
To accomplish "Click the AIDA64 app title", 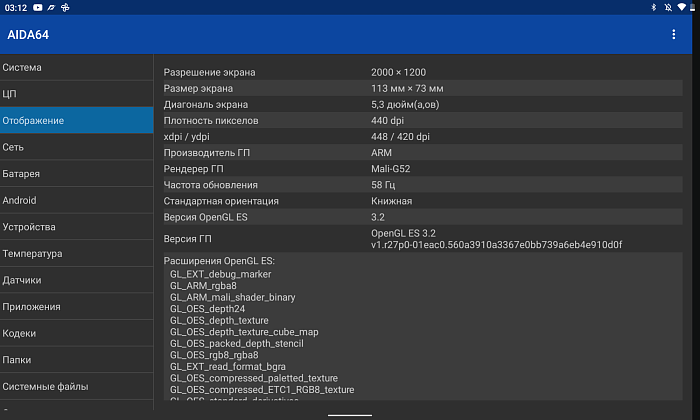I will point(28,35).
